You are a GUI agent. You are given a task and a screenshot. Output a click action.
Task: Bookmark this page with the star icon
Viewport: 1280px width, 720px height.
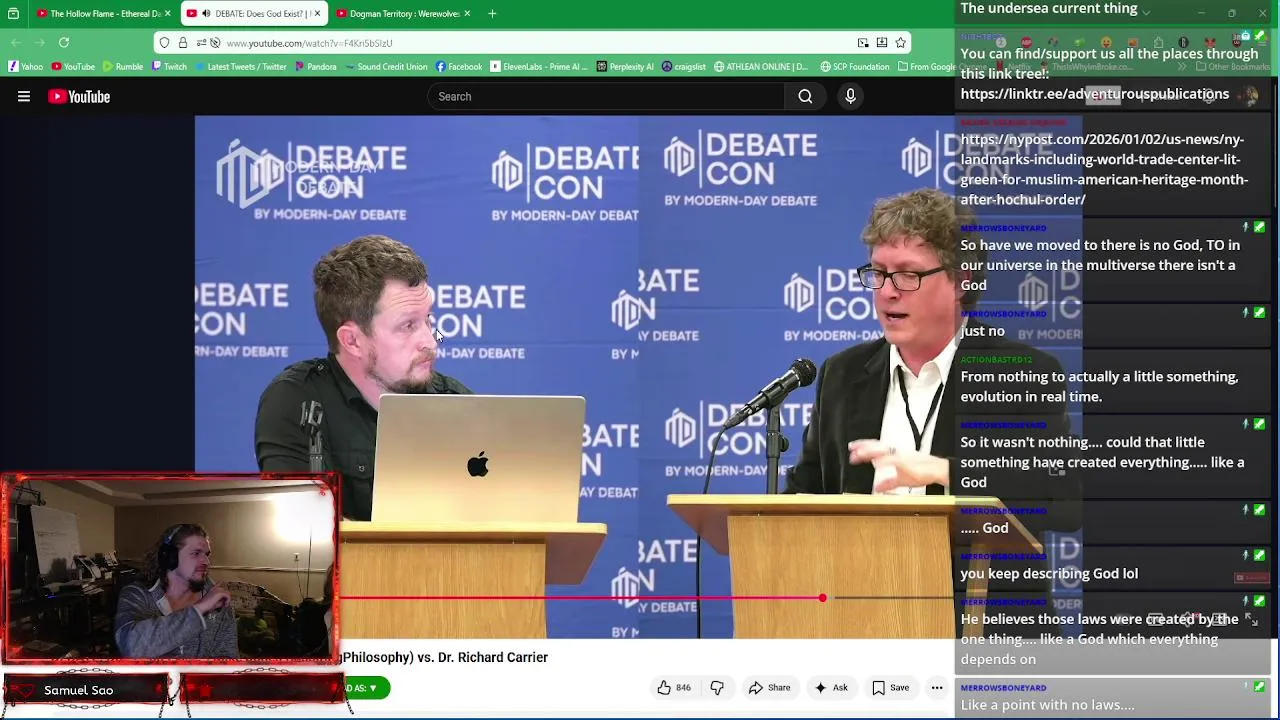point(901,43)
